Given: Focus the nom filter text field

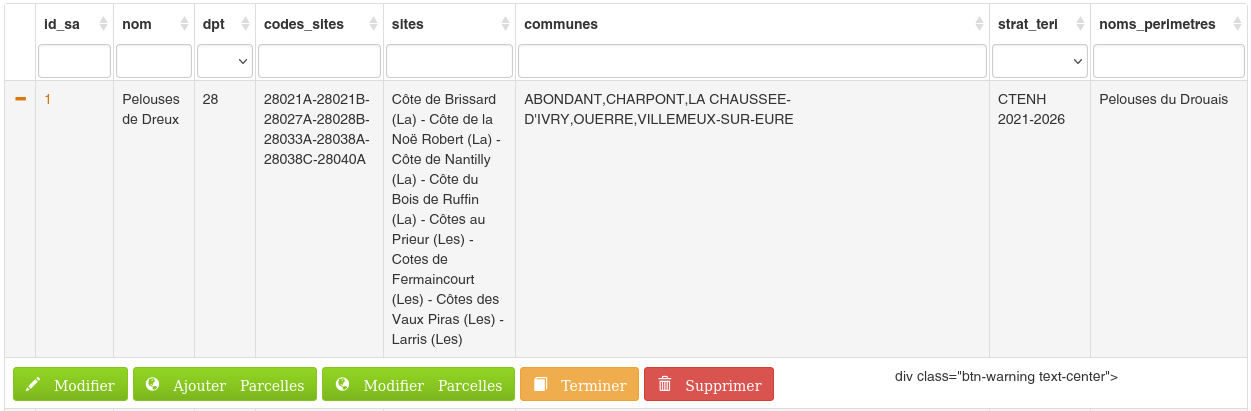Looking at the screenshot, I should point(154,61).
